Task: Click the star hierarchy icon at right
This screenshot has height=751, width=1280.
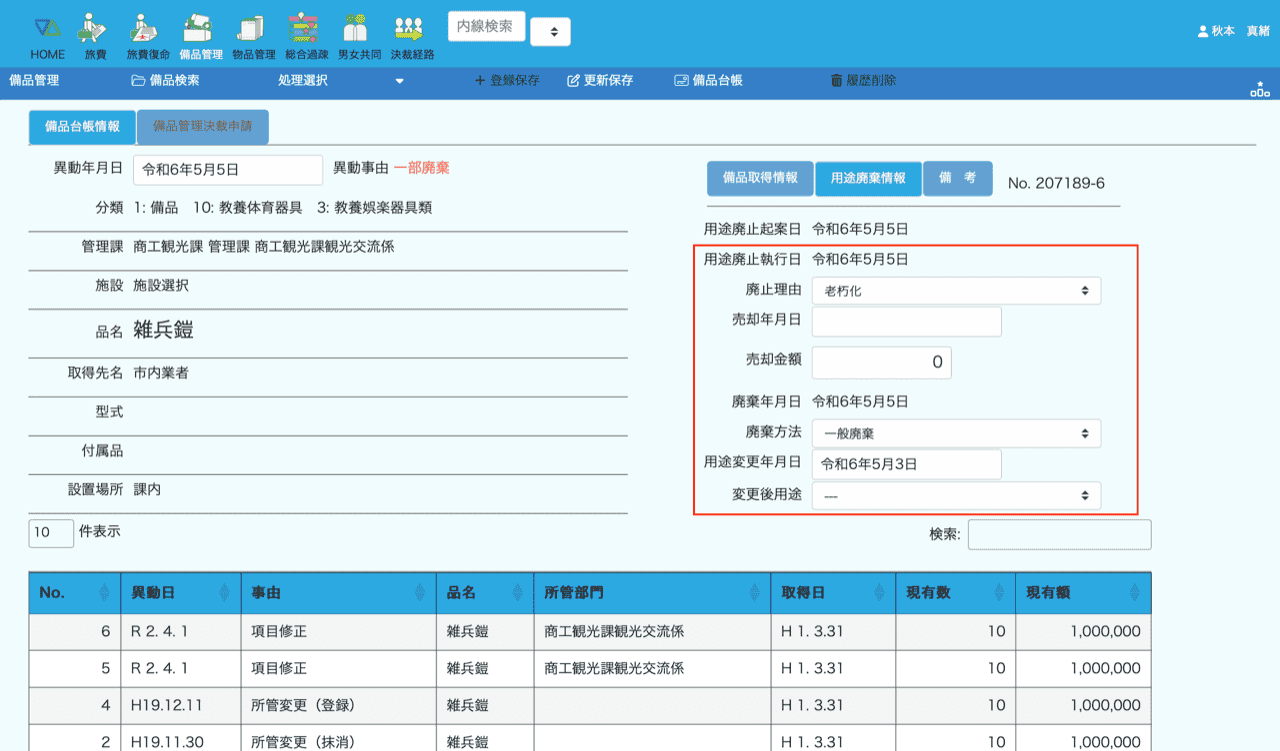Action: pyautogui.click(x=1259, y=90)
